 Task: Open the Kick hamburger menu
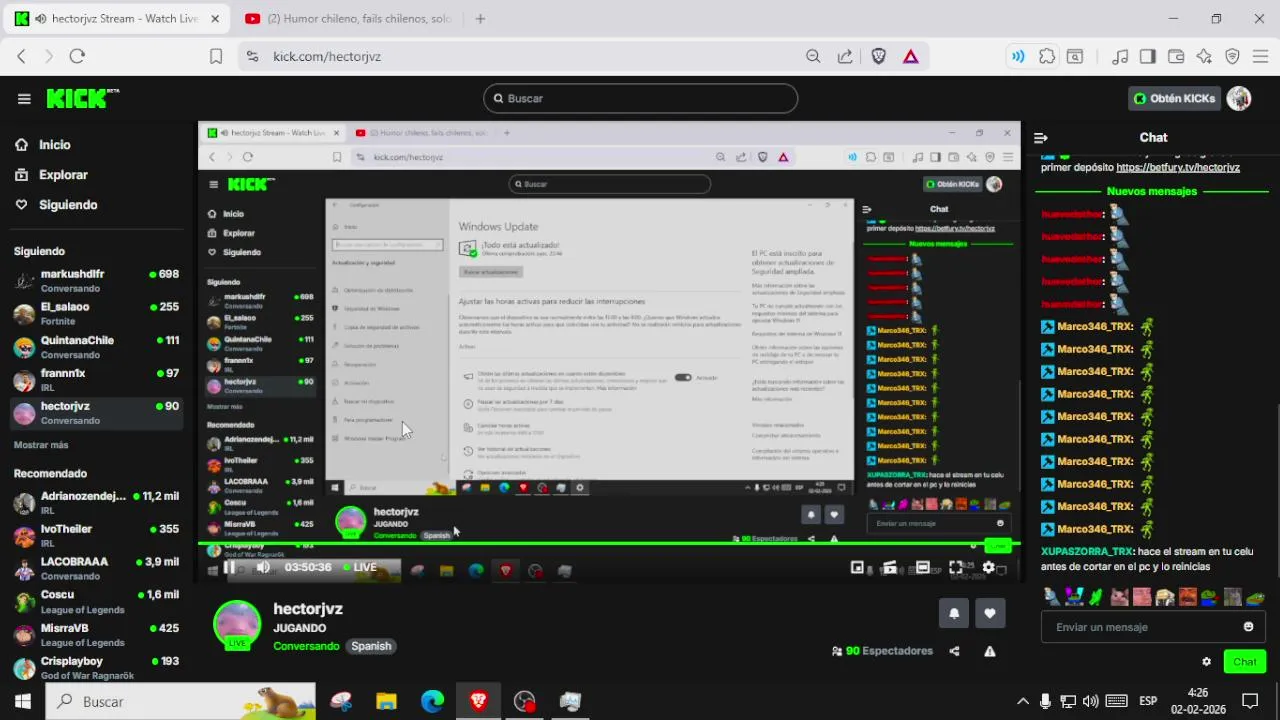(x=24, y=98)
